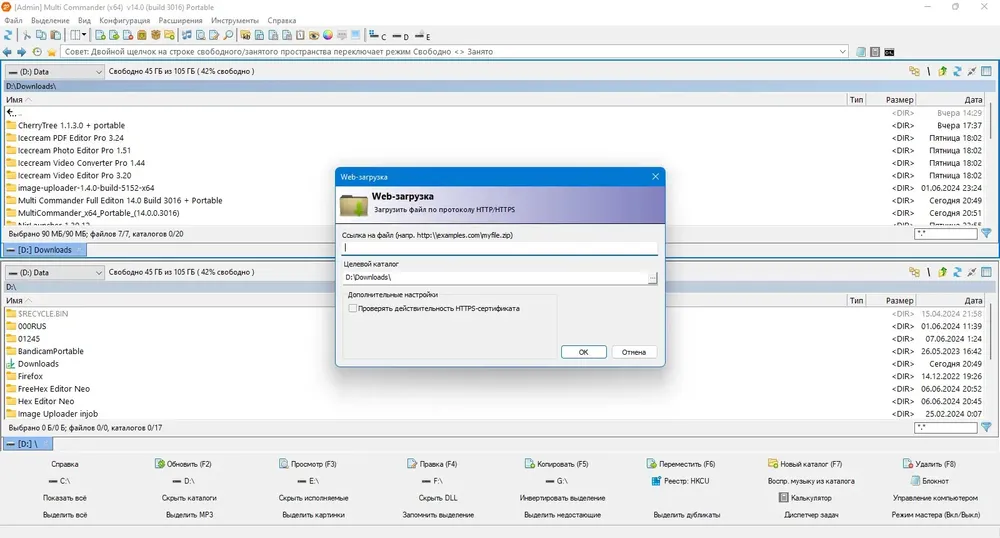Go forward with the right arrow icon
This screenshot has width=1000, height=538.
(22, 52)
